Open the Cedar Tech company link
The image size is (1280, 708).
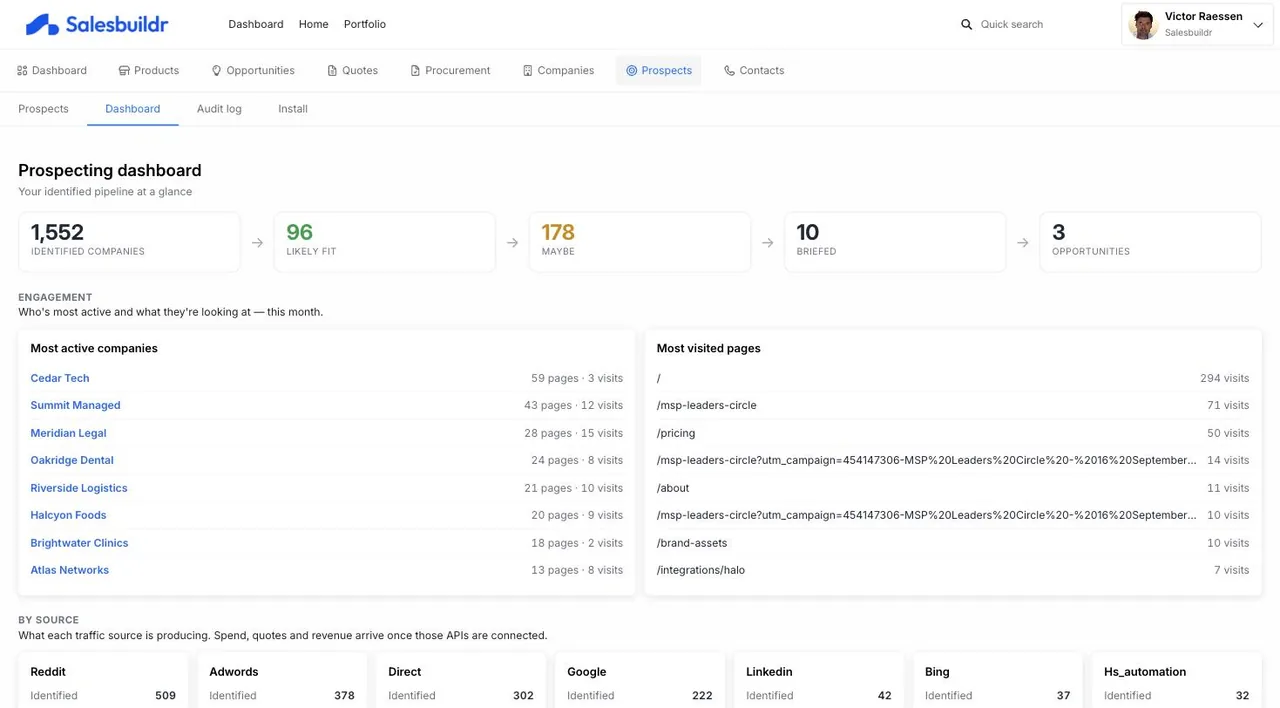[60, 378]
